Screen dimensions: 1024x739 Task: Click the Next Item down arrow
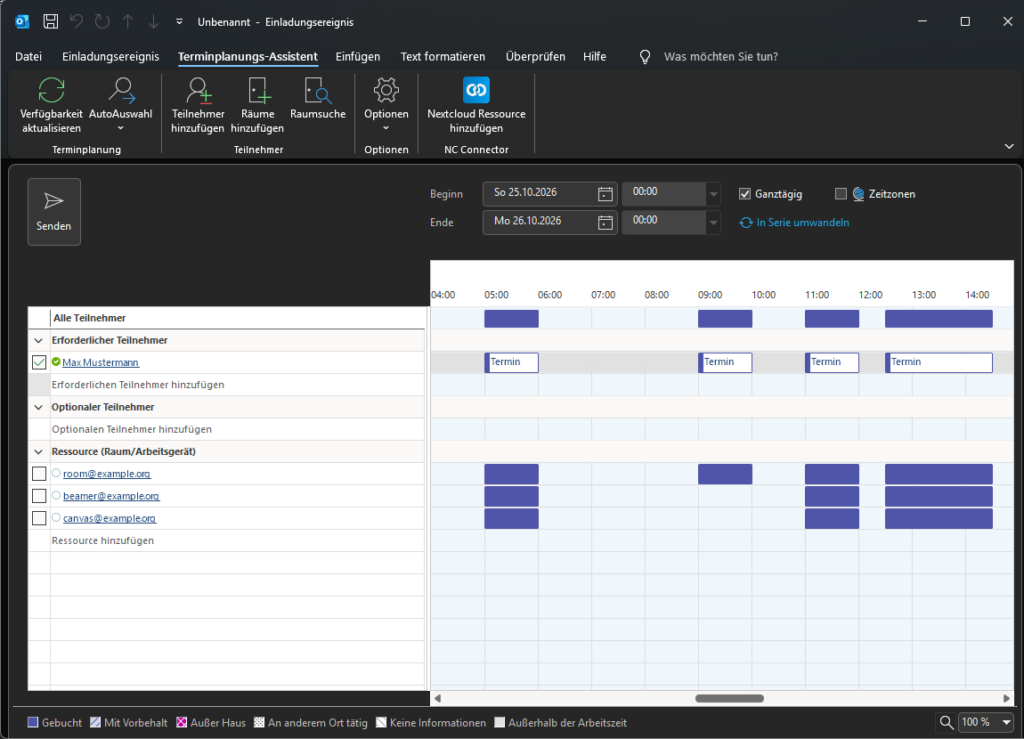153,22
